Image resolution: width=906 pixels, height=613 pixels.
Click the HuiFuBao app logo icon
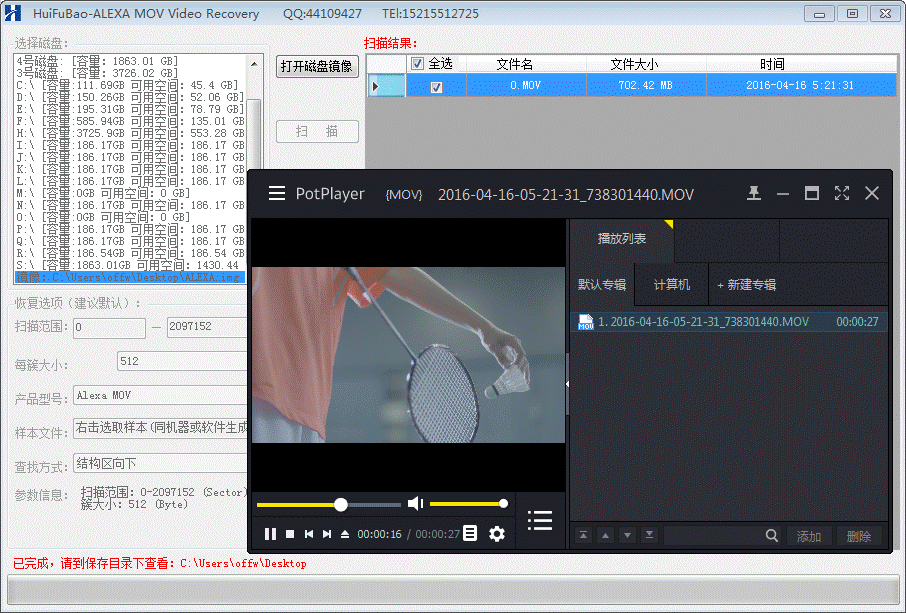(13, 13)
